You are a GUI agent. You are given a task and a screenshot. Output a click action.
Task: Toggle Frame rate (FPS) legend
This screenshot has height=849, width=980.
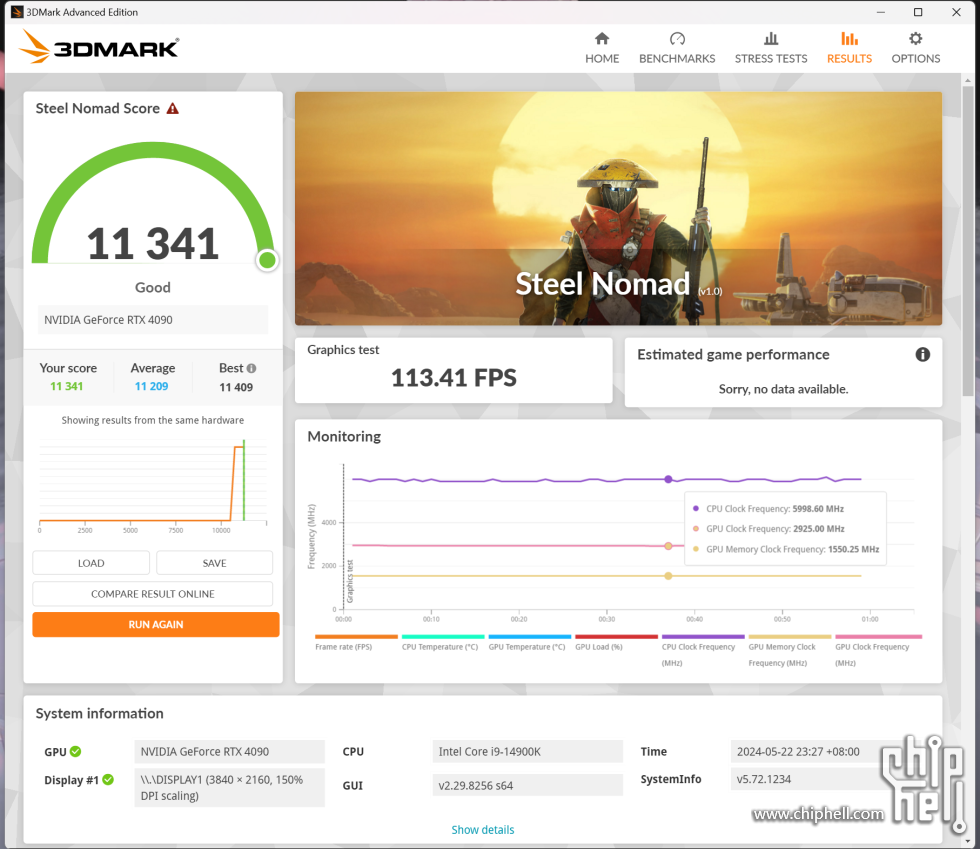(x=356, y=643)
